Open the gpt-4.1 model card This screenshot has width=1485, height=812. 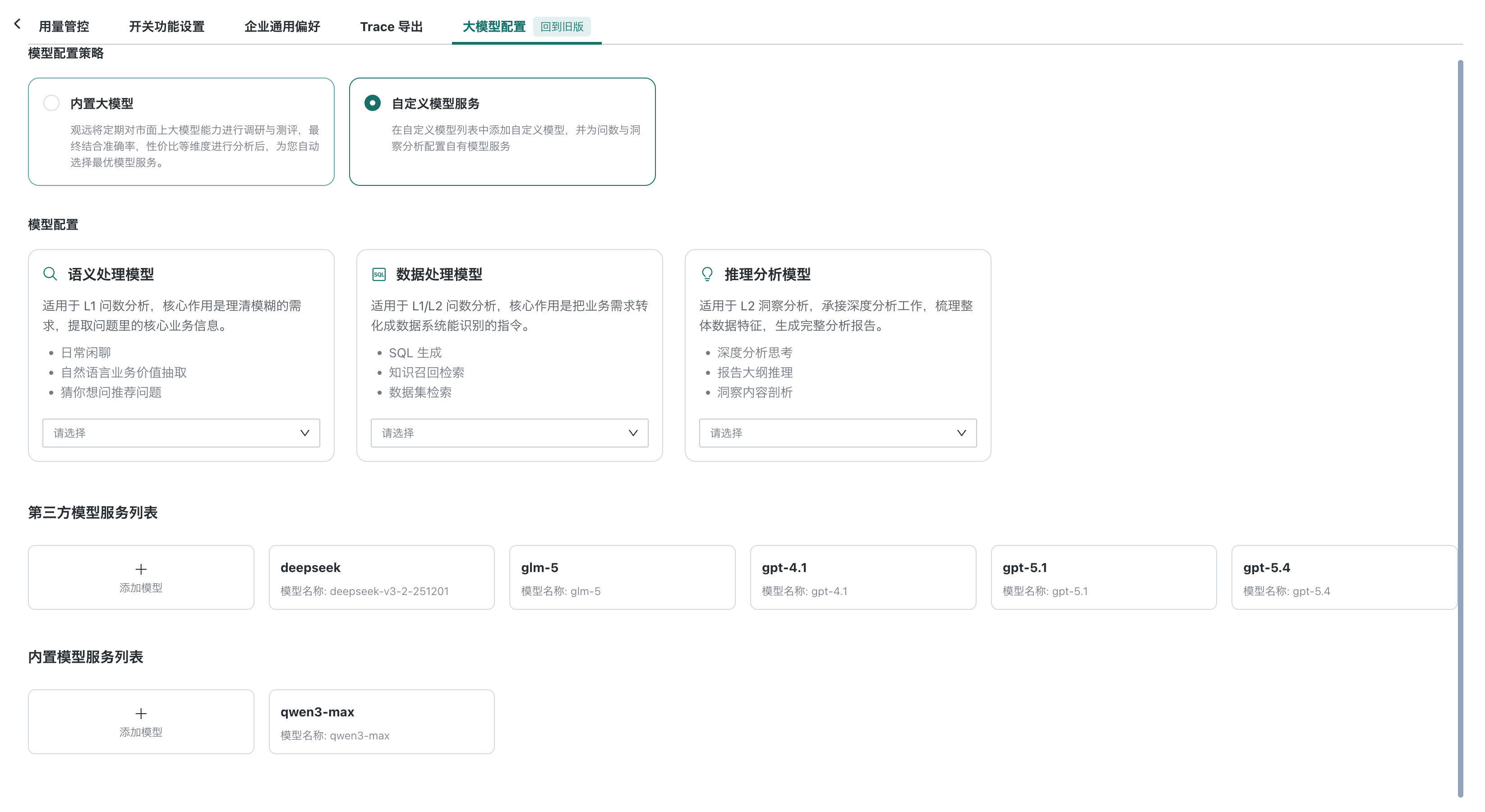[x=863, y=577]
